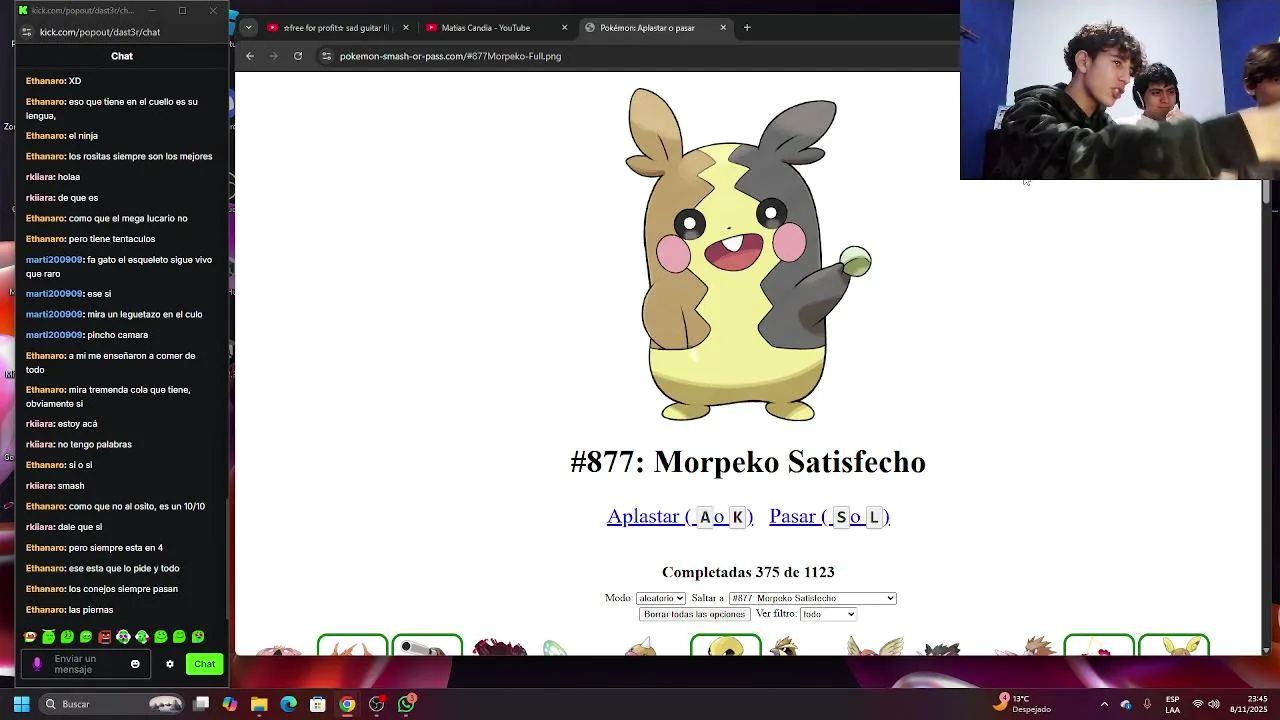This screenshot has width=1280, height=720.
Task: Open Copilot from the taskbar
Action: coord(230,704)
